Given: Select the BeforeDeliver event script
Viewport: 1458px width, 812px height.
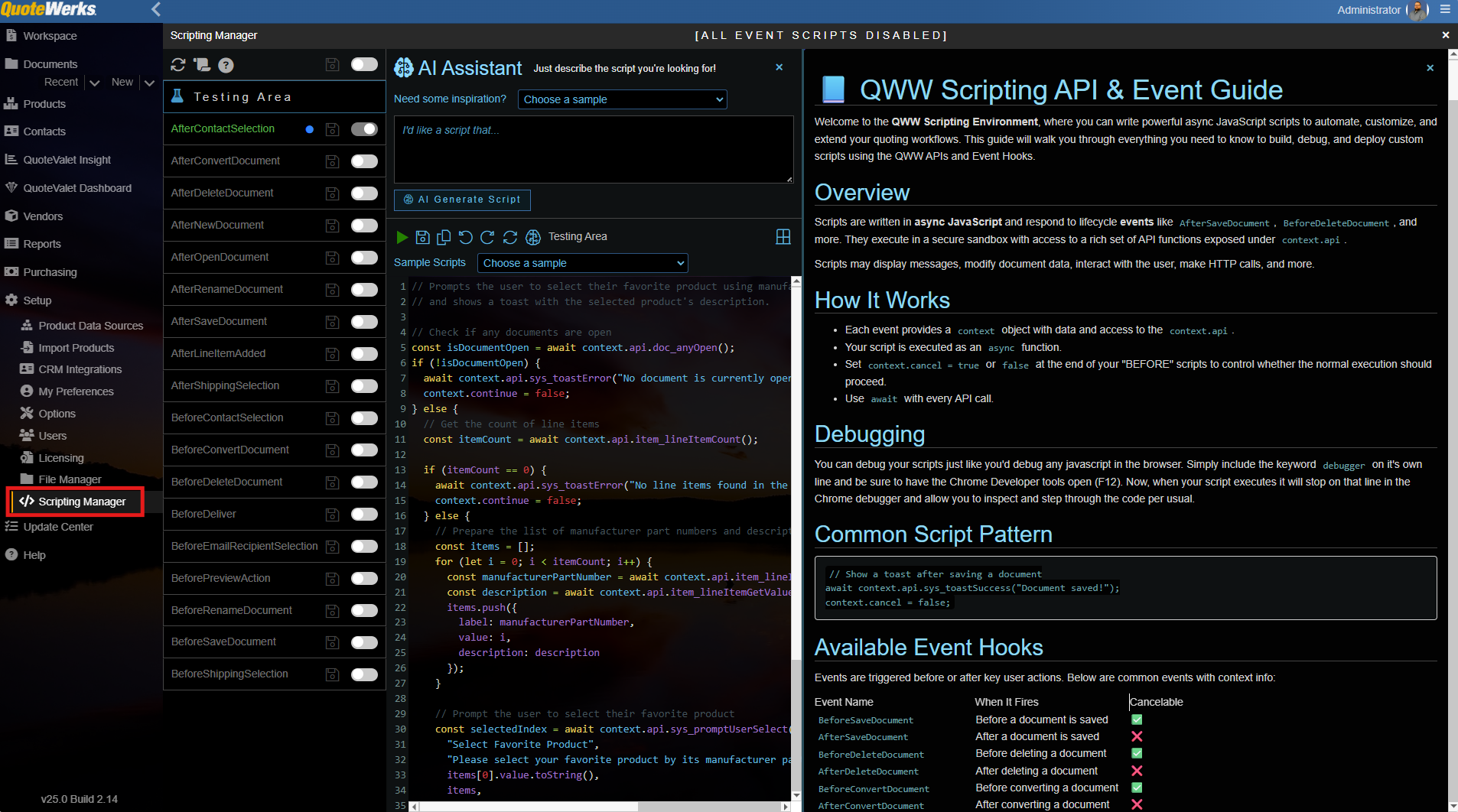Looking at the screenshot, I should [204, 514].
